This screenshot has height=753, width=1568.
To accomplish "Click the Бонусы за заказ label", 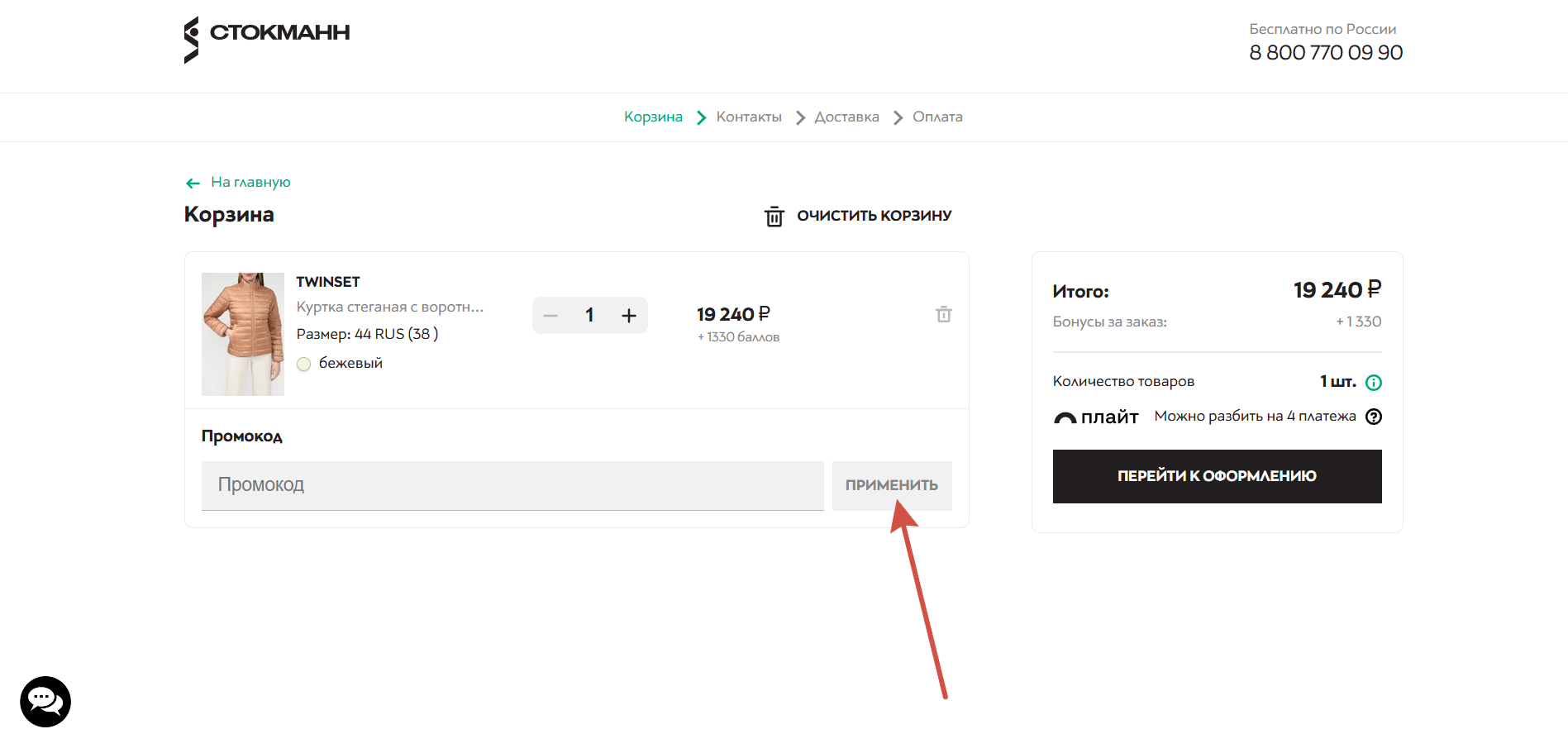I will tap(1109, 322).
